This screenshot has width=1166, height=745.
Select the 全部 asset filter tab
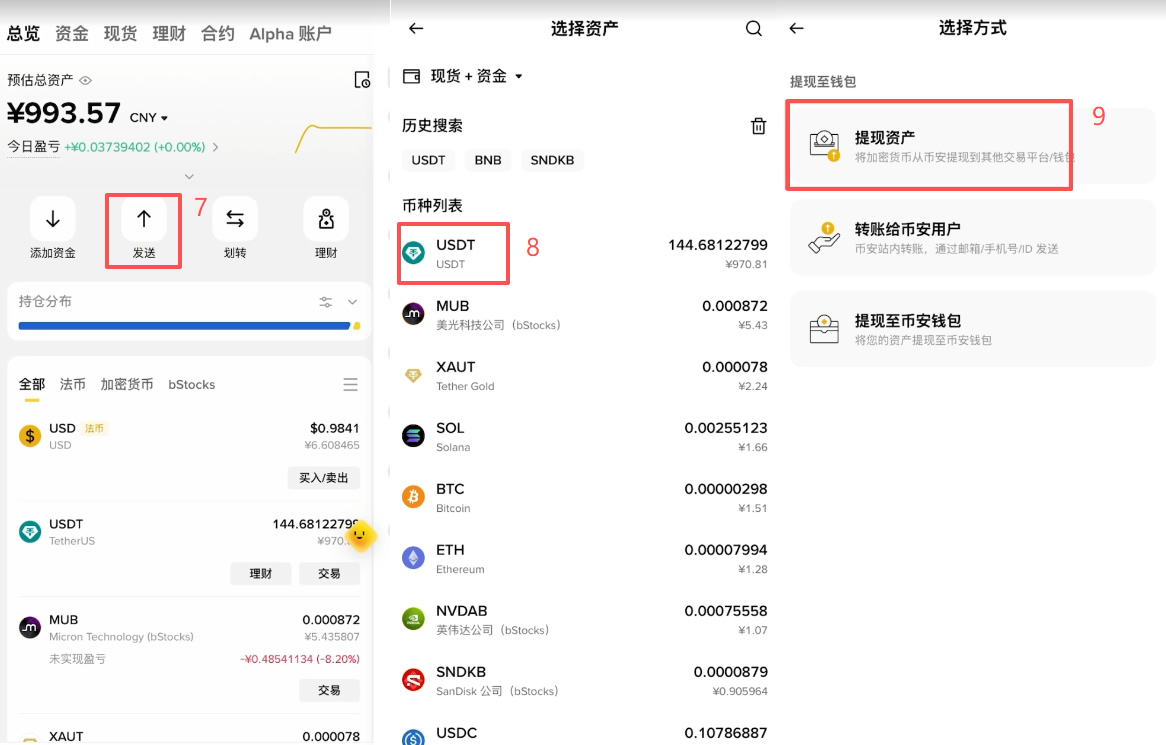coord(32,384)
